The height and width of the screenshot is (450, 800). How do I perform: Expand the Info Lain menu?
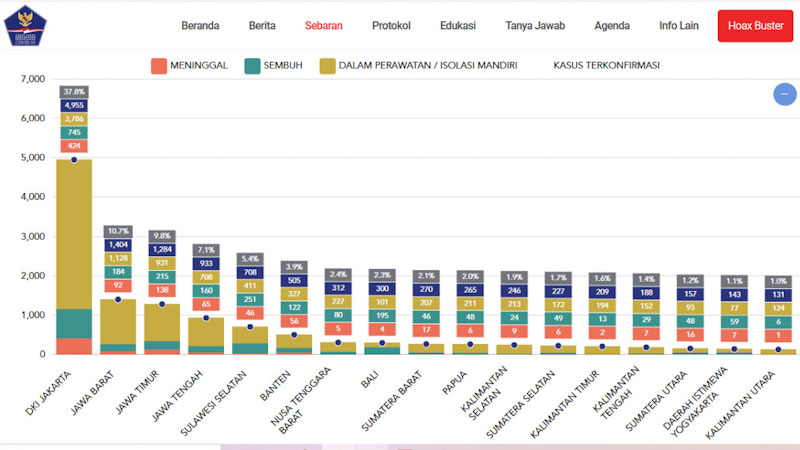tap(680, 26)
